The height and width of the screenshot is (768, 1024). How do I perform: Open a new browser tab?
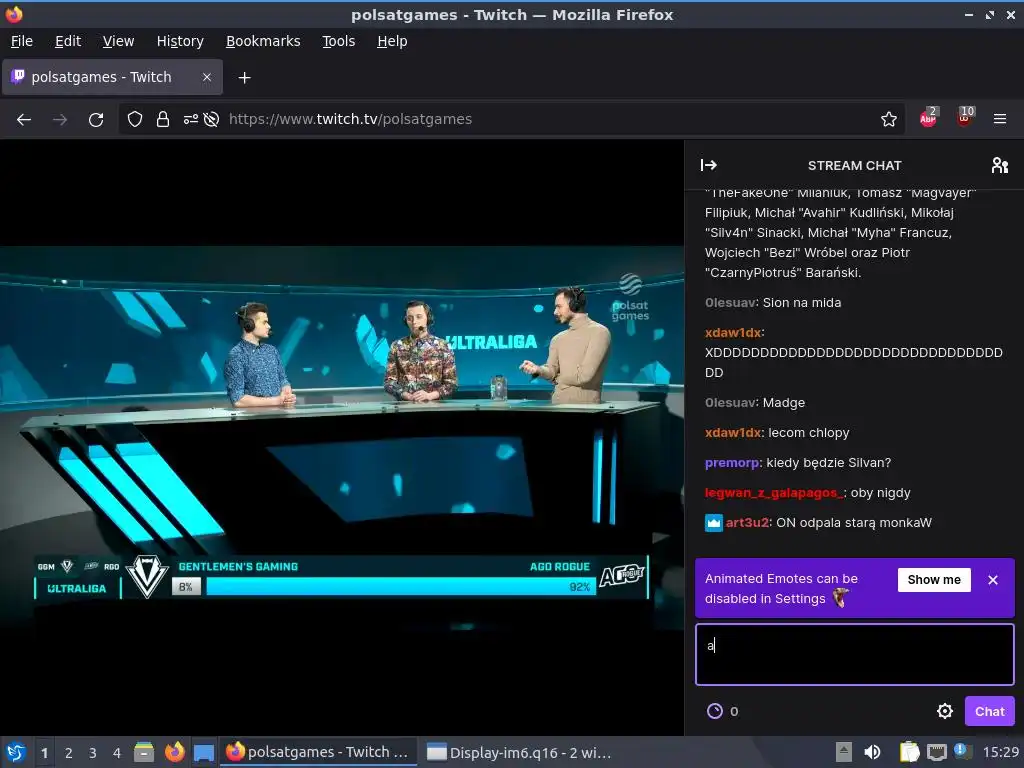pyautogui.click(x=244, y=78)
